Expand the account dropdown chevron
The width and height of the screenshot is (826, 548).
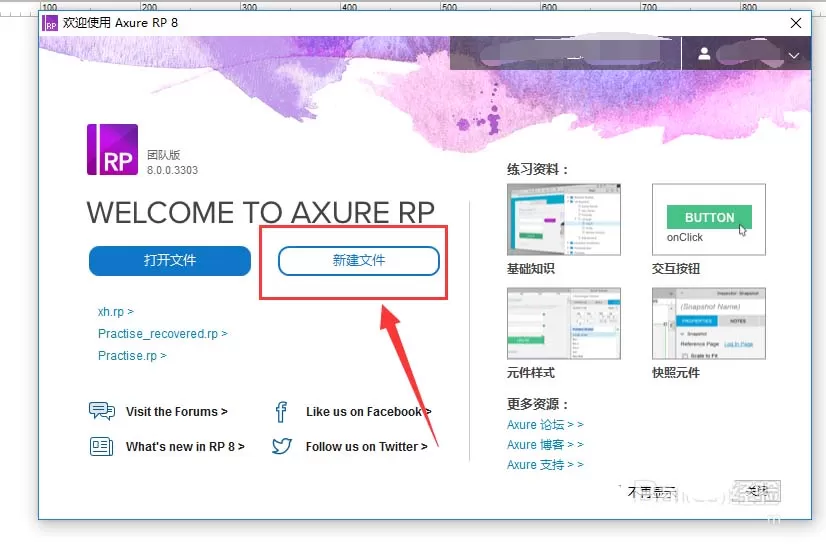point(794,55)
